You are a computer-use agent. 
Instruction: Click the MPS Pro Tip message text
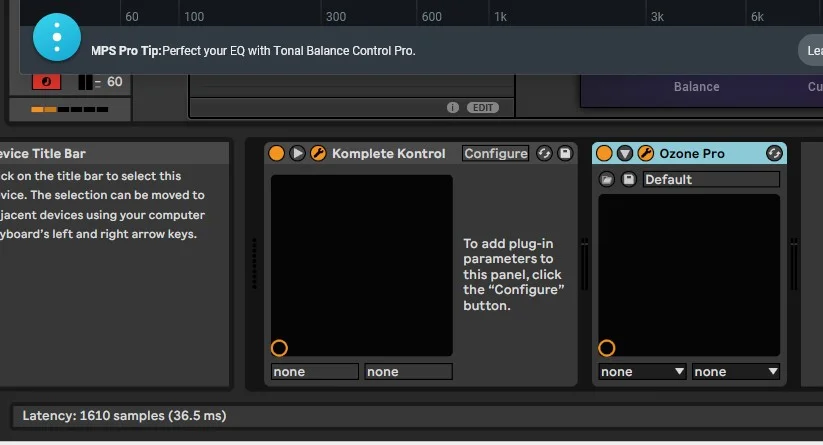click(253, 51)
